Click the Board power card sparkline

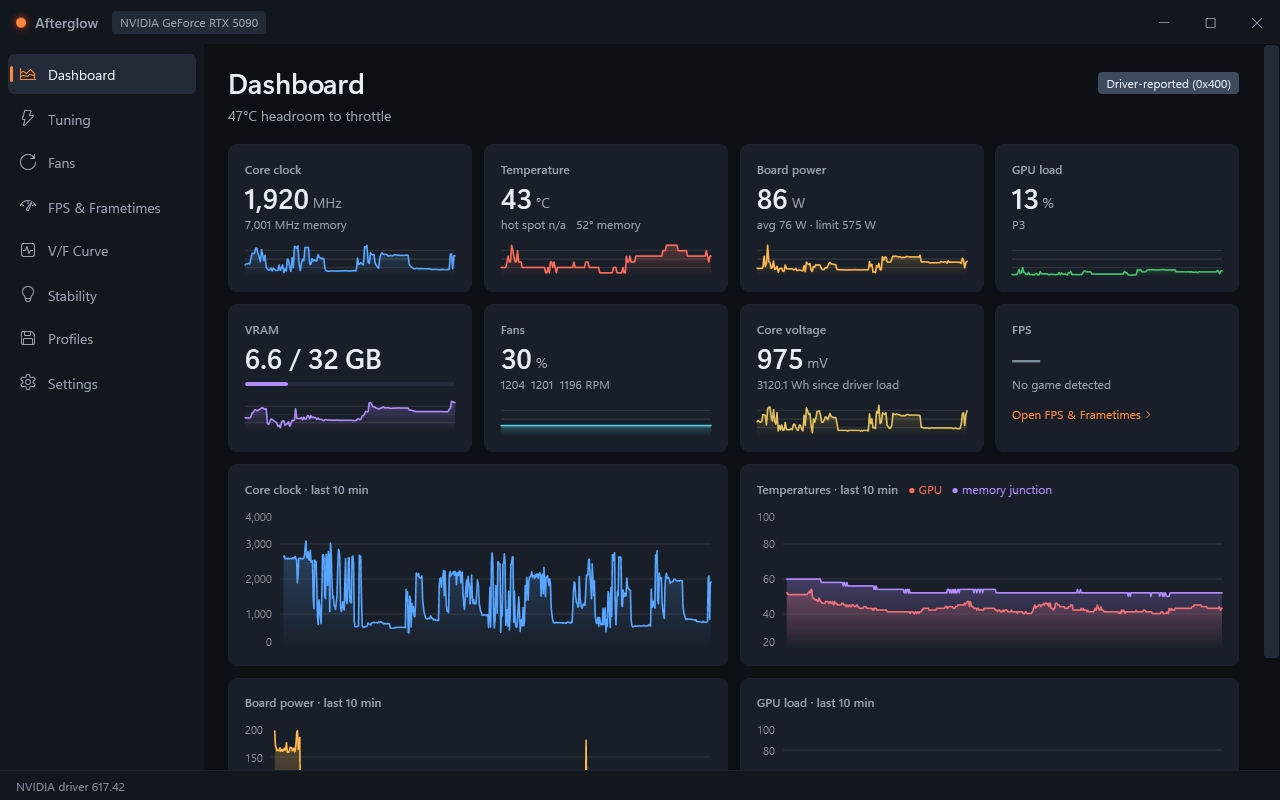tap(862, 259)
